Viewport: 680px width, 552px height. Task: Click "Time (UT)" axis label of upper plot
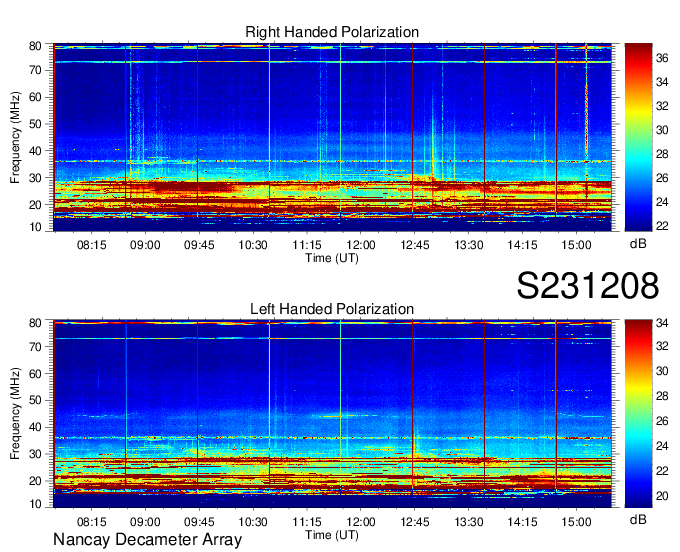click(332, 258)
